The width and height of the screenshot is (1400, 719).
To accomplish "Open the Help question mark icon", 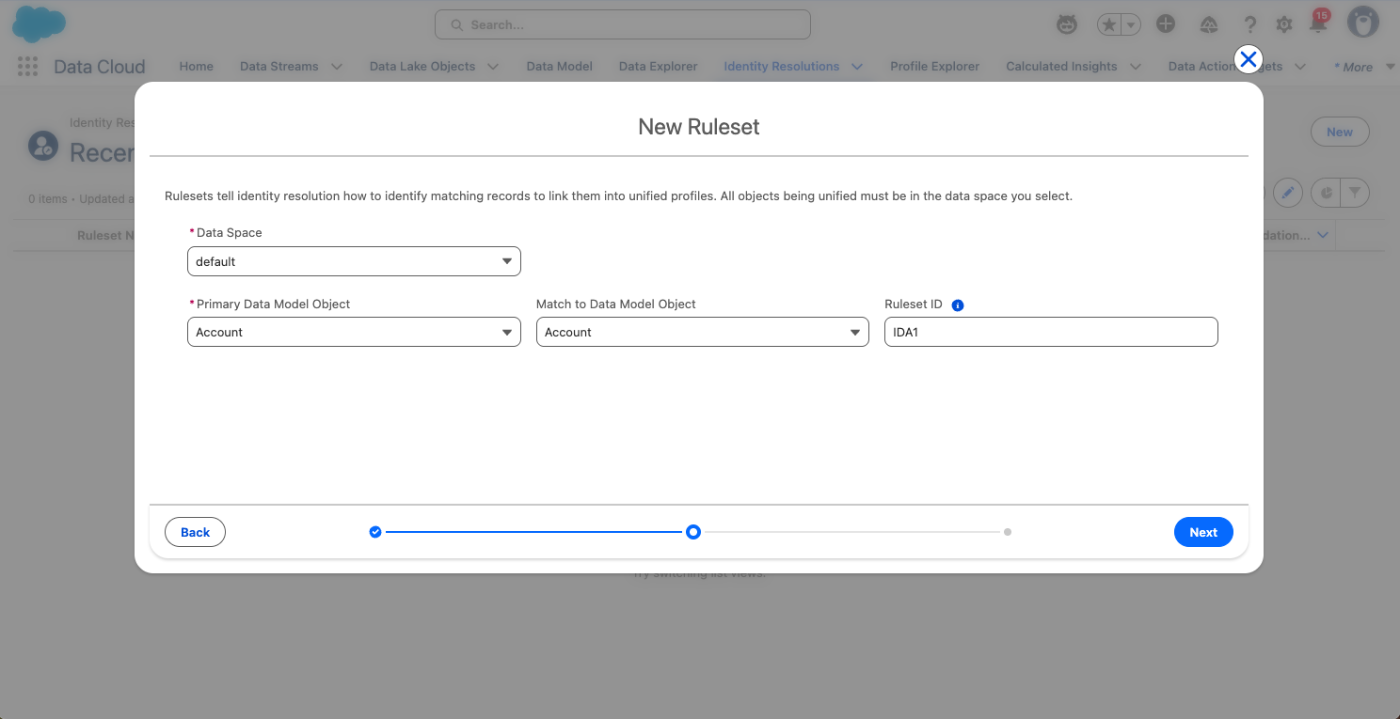I will tap(1250, 24).
